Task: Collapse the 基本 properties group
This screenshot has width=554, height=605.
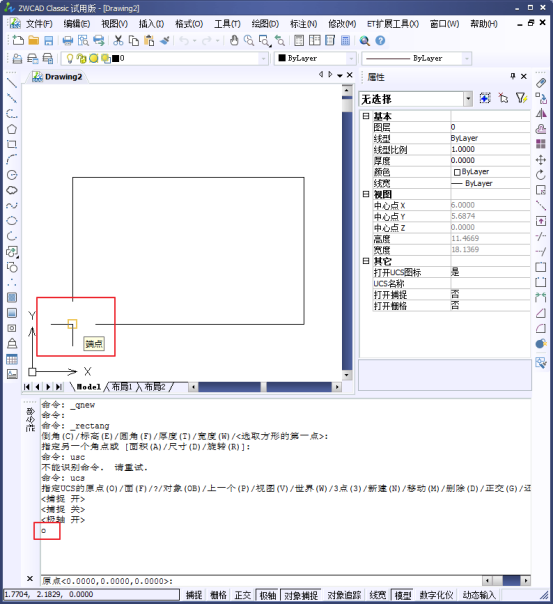Action: coord(366,116)
